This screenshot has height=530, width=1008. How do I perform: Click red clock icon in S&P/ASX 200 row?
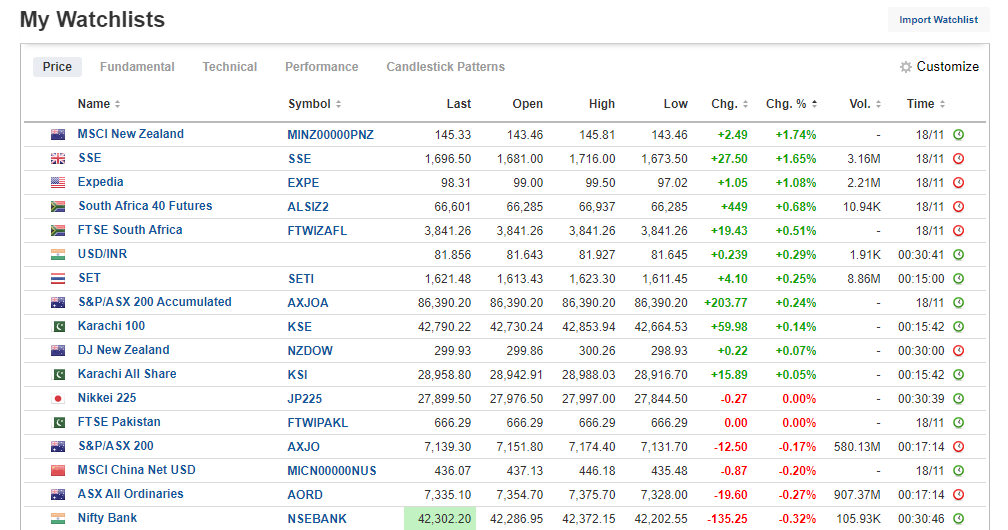[x=958, y=446]
